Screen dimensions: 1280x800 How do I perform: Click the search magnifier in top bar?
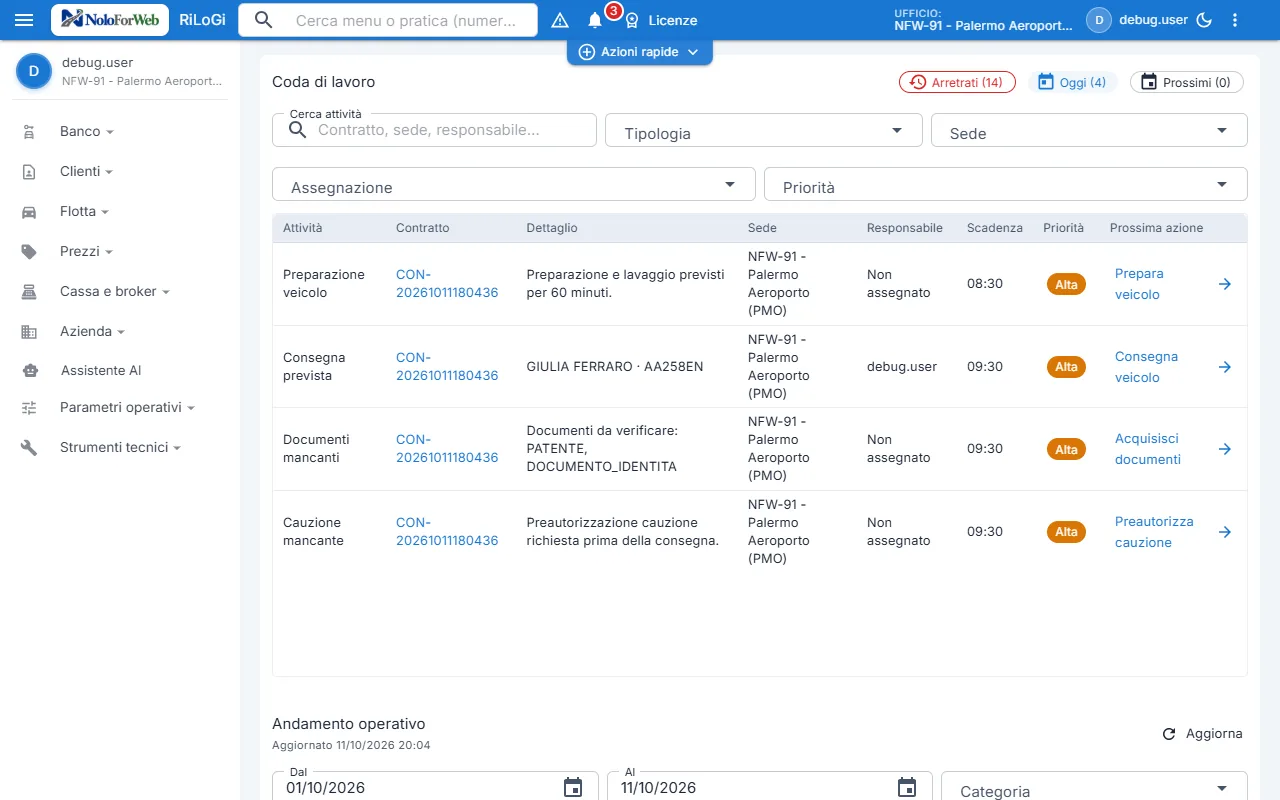click(x=263, y=20)
